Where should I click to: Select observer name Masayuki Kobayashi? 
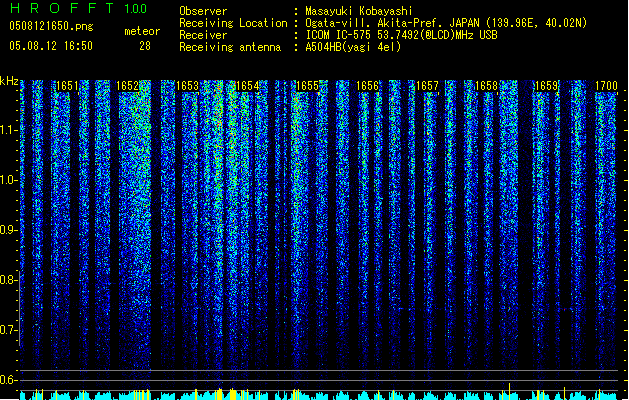click(x=359, y=11)
